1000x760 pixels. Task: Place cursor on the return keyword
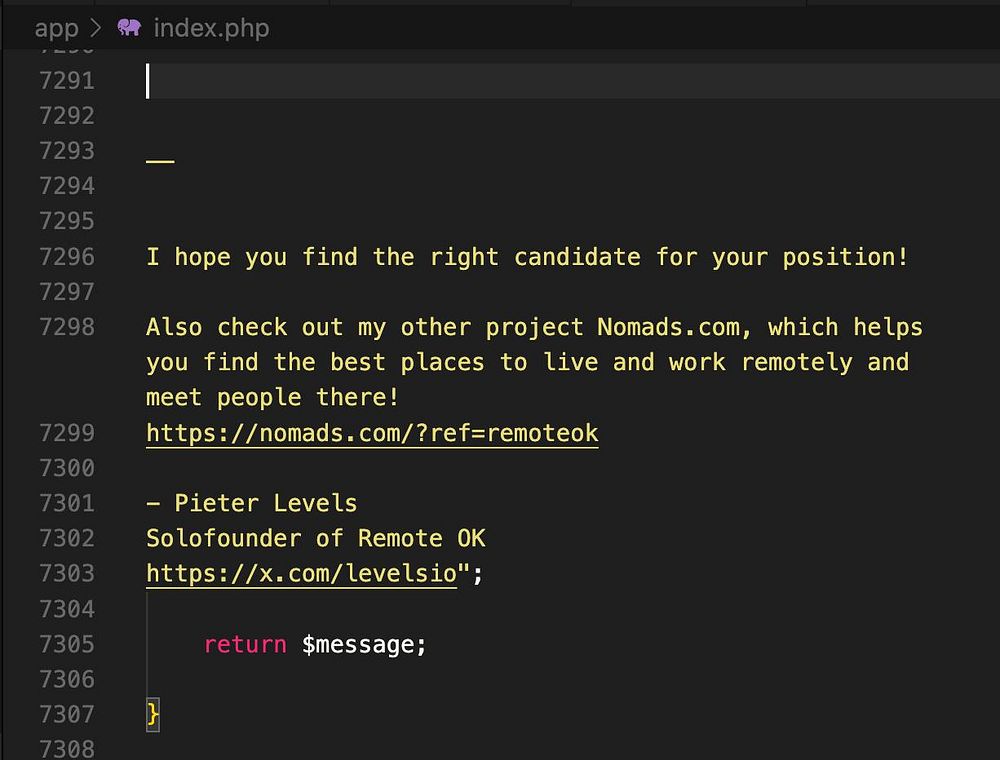point(244,644)
